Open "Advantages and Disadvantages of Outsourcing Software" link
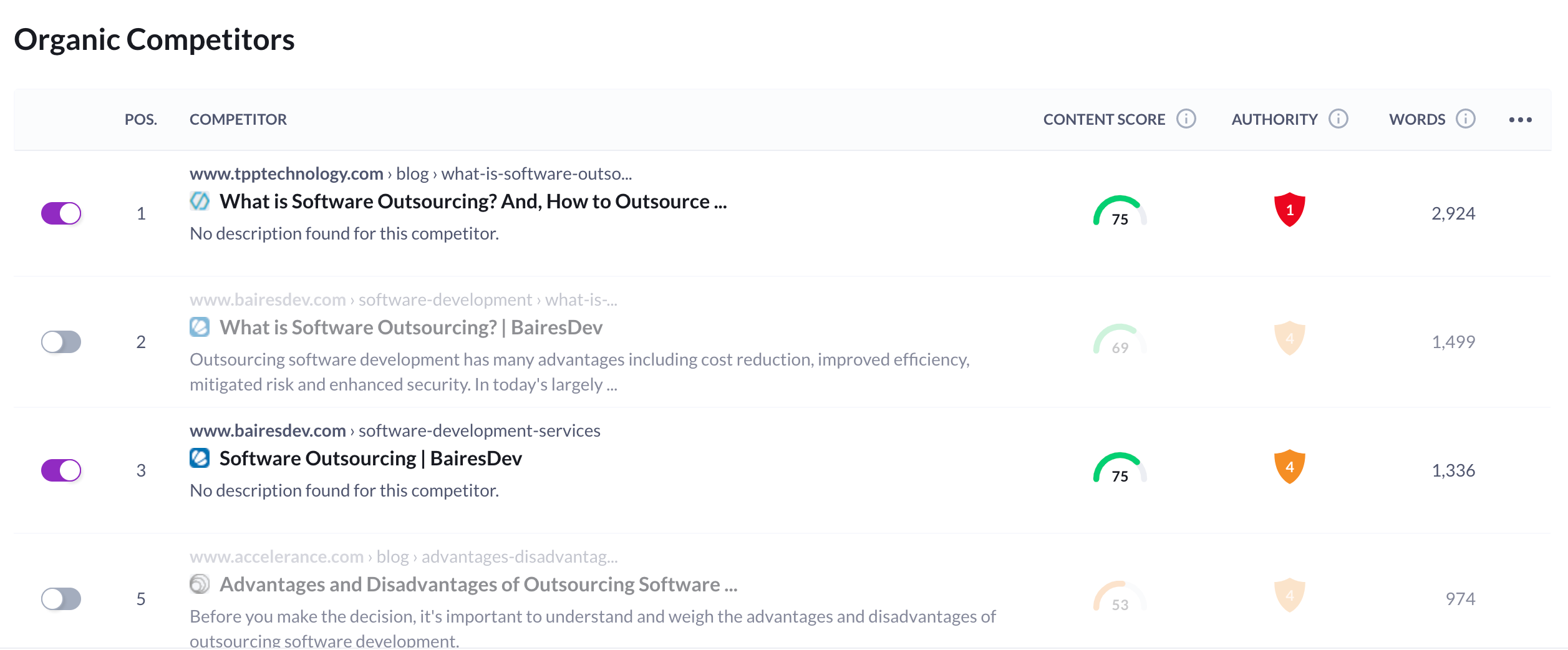1568x650 pixels. point(478,585)
